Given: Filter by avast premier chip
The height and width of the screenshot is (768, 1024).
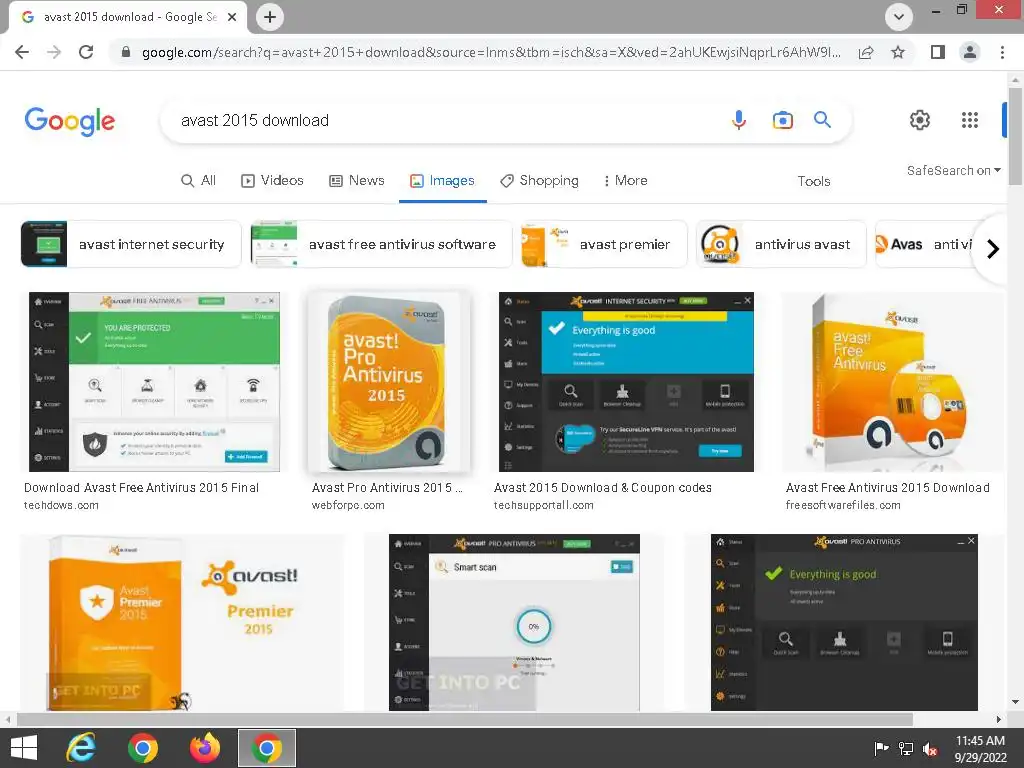Looking at the screenshot, I should 604,244.
